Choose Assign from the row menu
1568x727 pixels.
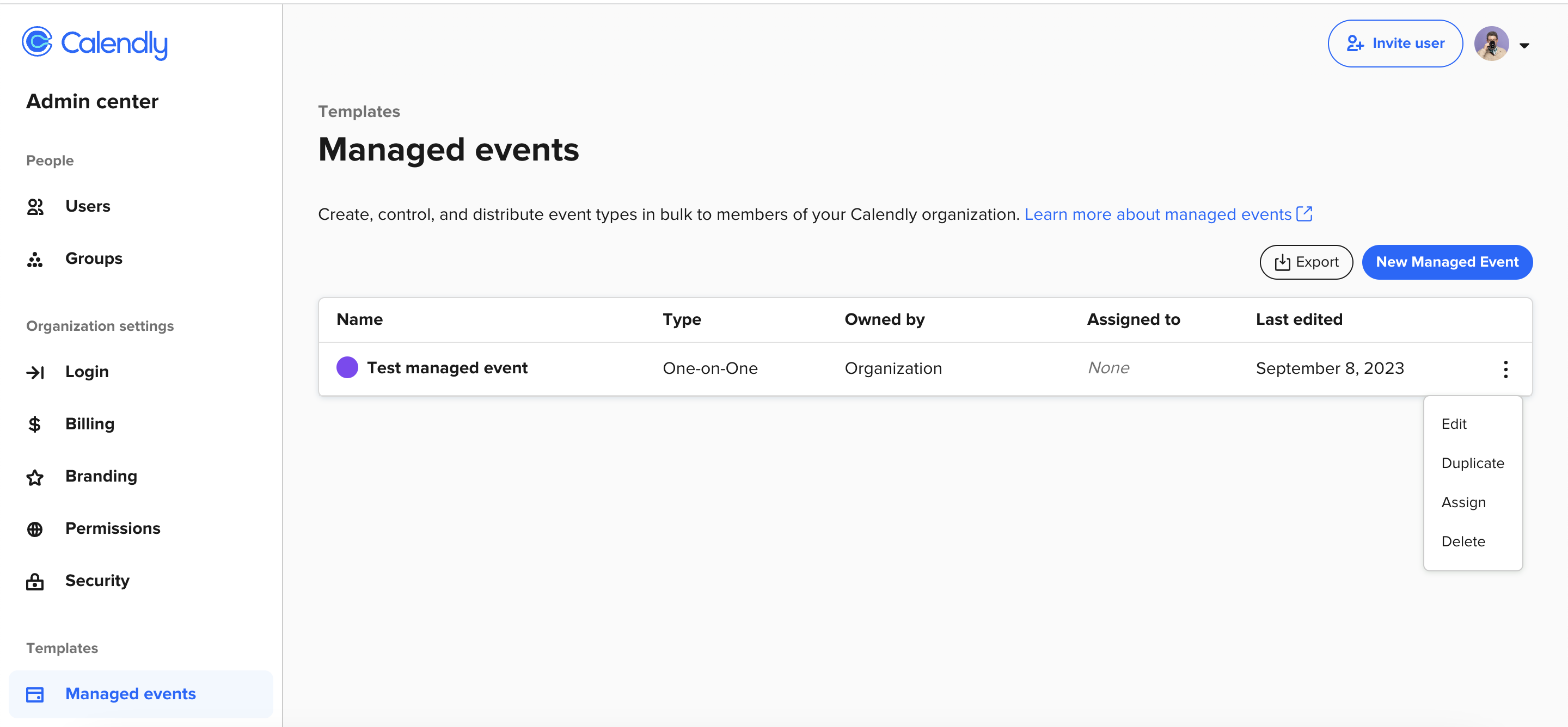pyautogui.click(x=1463, y=502)
